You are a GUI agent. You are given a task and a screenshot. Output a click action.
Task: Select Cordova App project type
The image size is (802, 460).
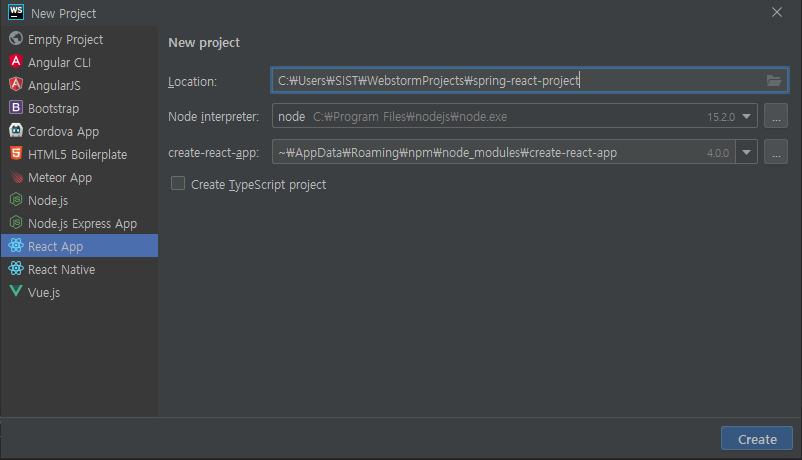79,132
